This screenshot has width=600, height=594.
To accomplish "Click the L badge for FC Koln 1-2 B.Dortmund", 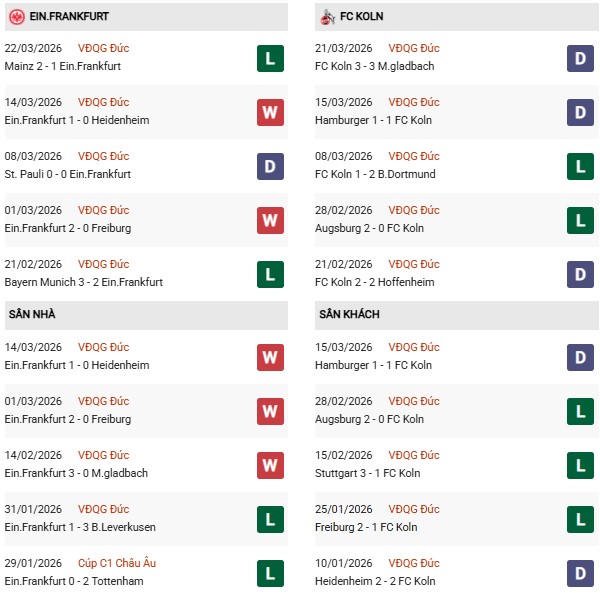I will (580, 166).
